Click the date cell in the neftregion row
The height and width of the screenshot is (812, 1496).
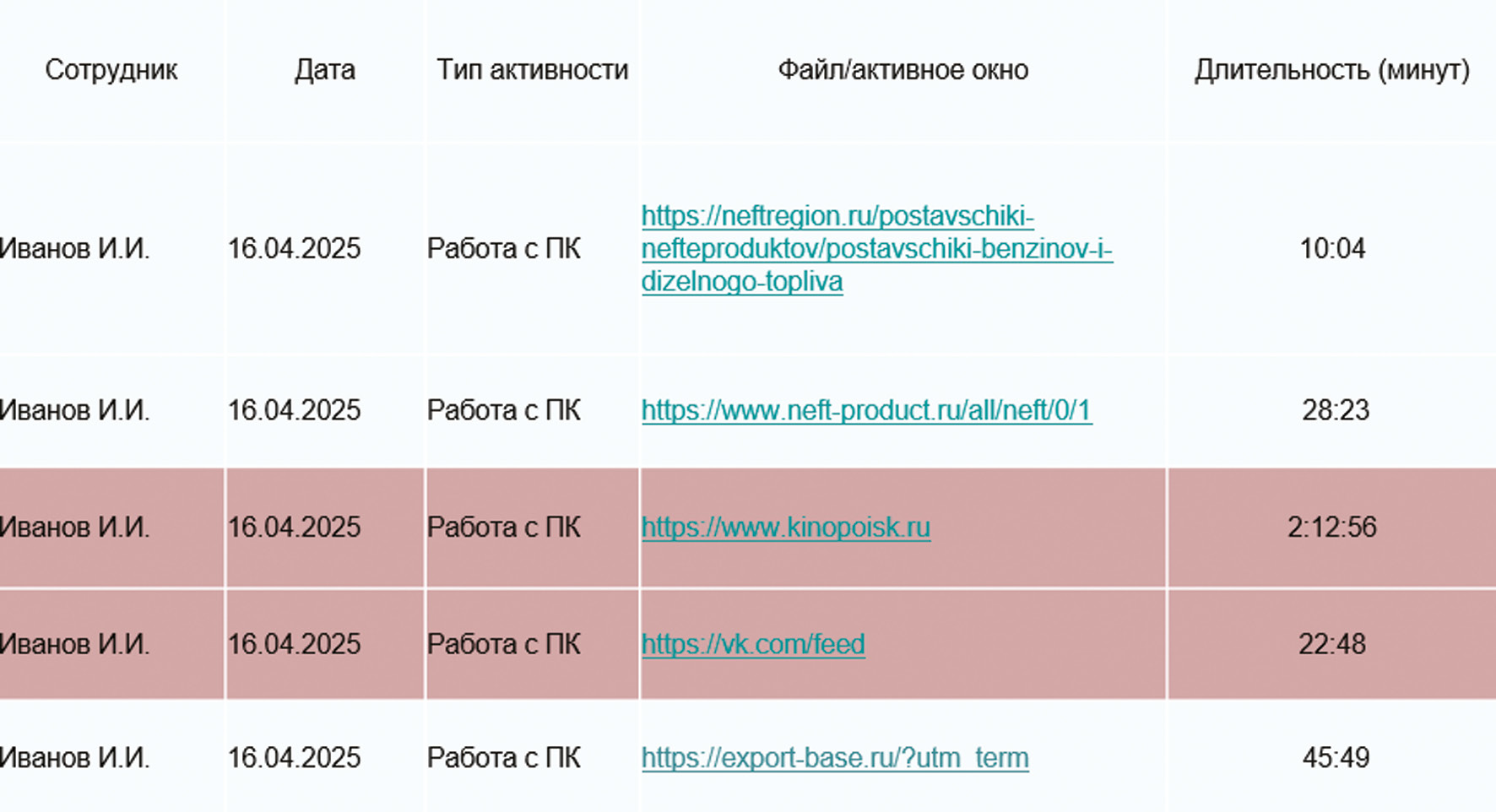(294, 249)
